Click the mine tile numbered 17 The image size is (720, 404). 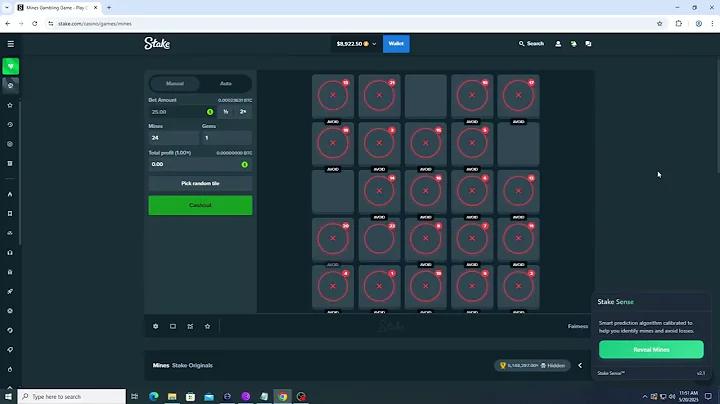click(518, 96)
